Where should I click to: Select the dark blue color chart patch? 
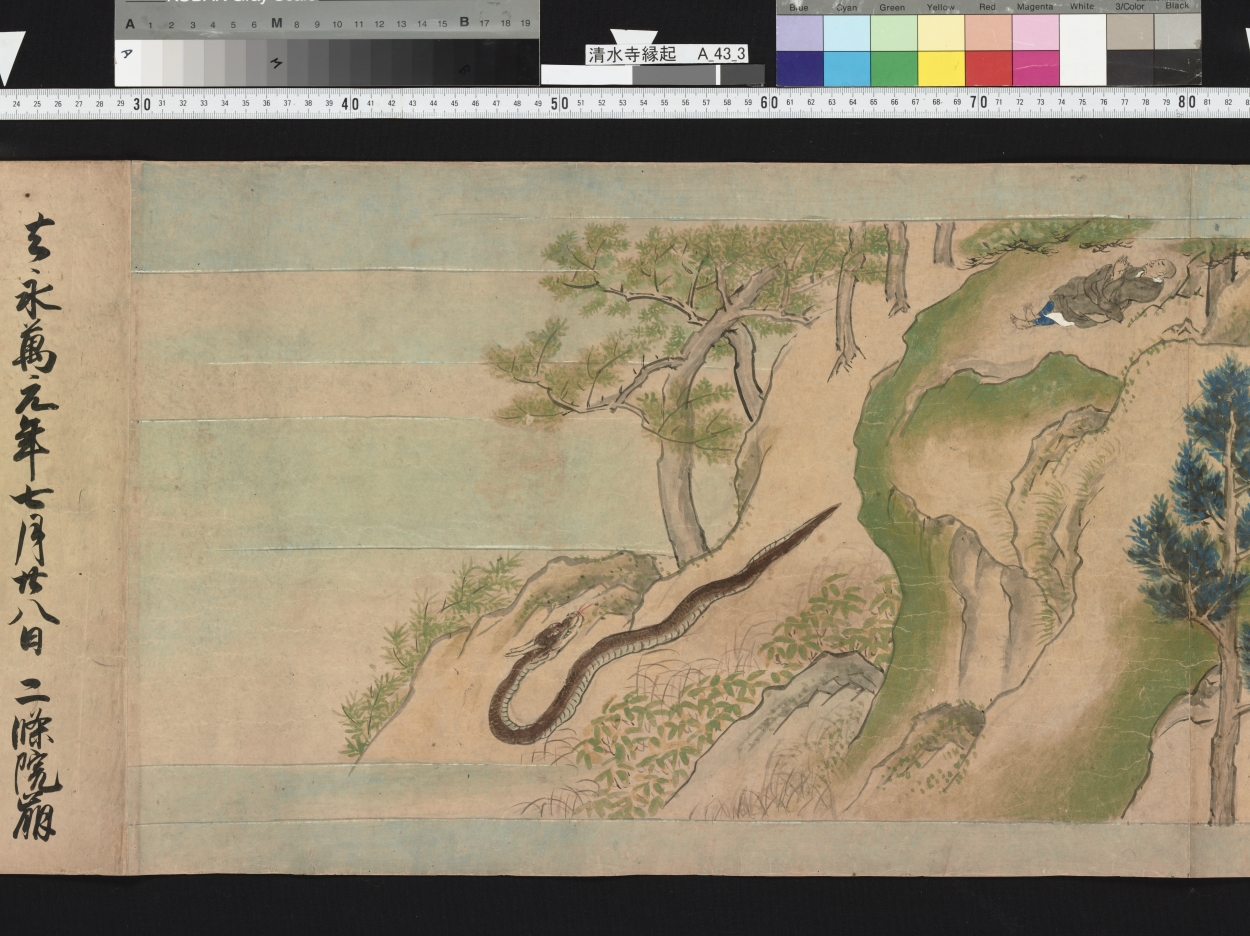[x=800, y=68]
